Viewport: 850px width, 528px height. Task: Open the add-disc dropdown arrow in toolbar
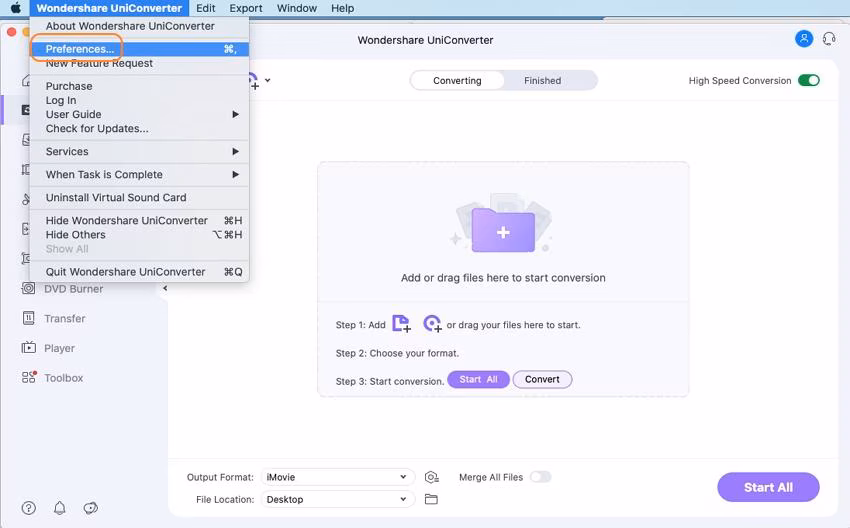[267, 80]
